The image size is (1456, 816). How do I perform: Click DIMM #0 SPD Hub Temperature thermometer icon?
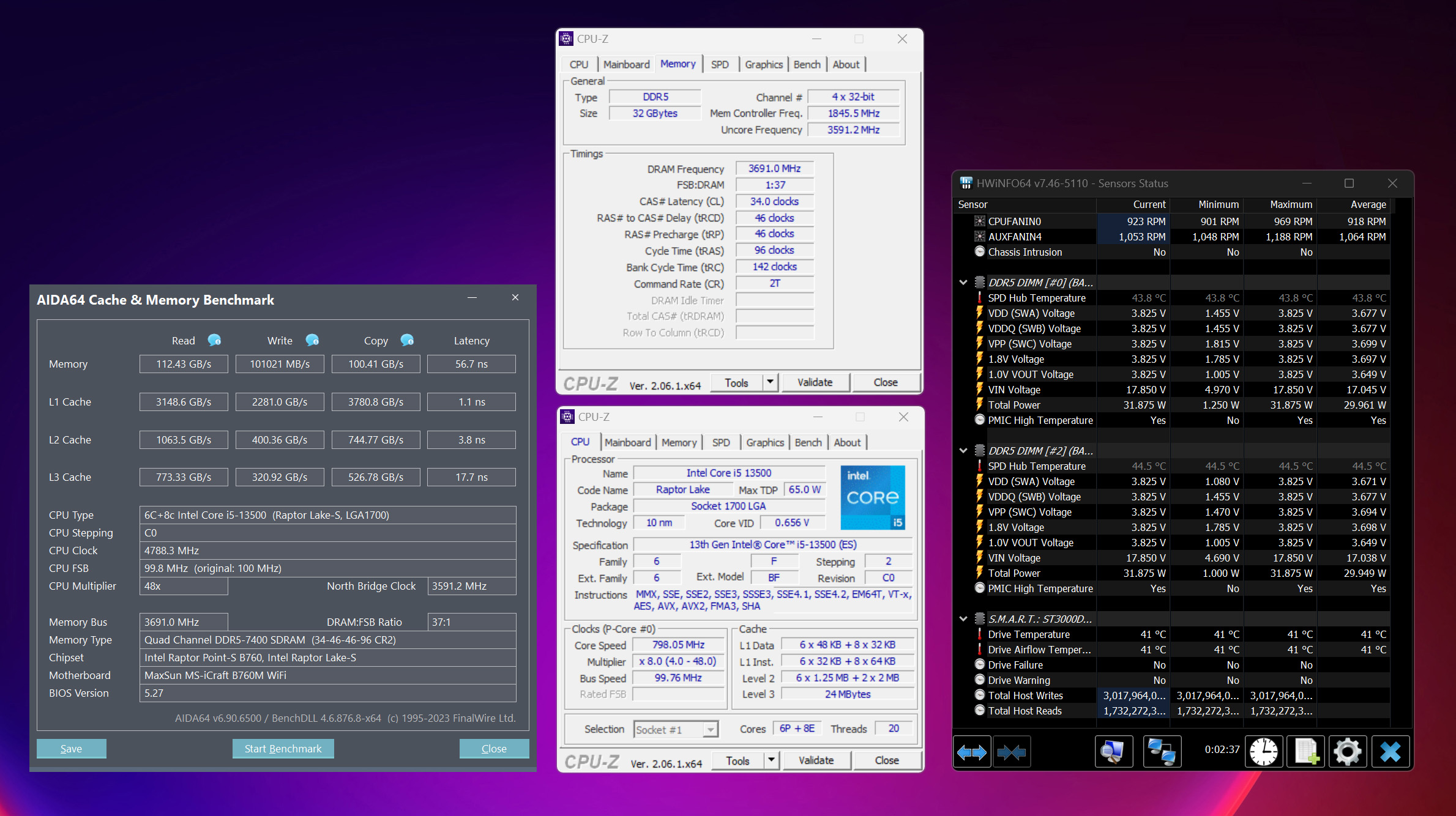[x=980, y=298]
